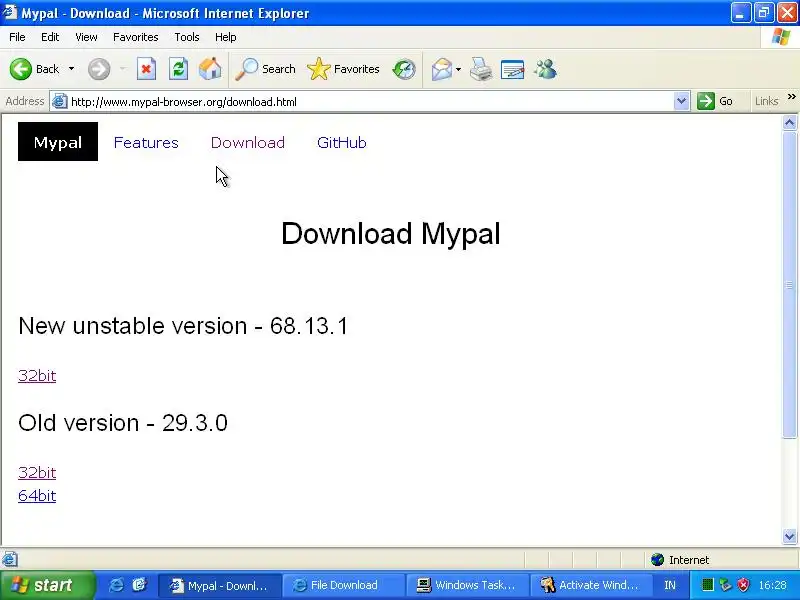Click the scrollbar down arrow

coord(789,536)
